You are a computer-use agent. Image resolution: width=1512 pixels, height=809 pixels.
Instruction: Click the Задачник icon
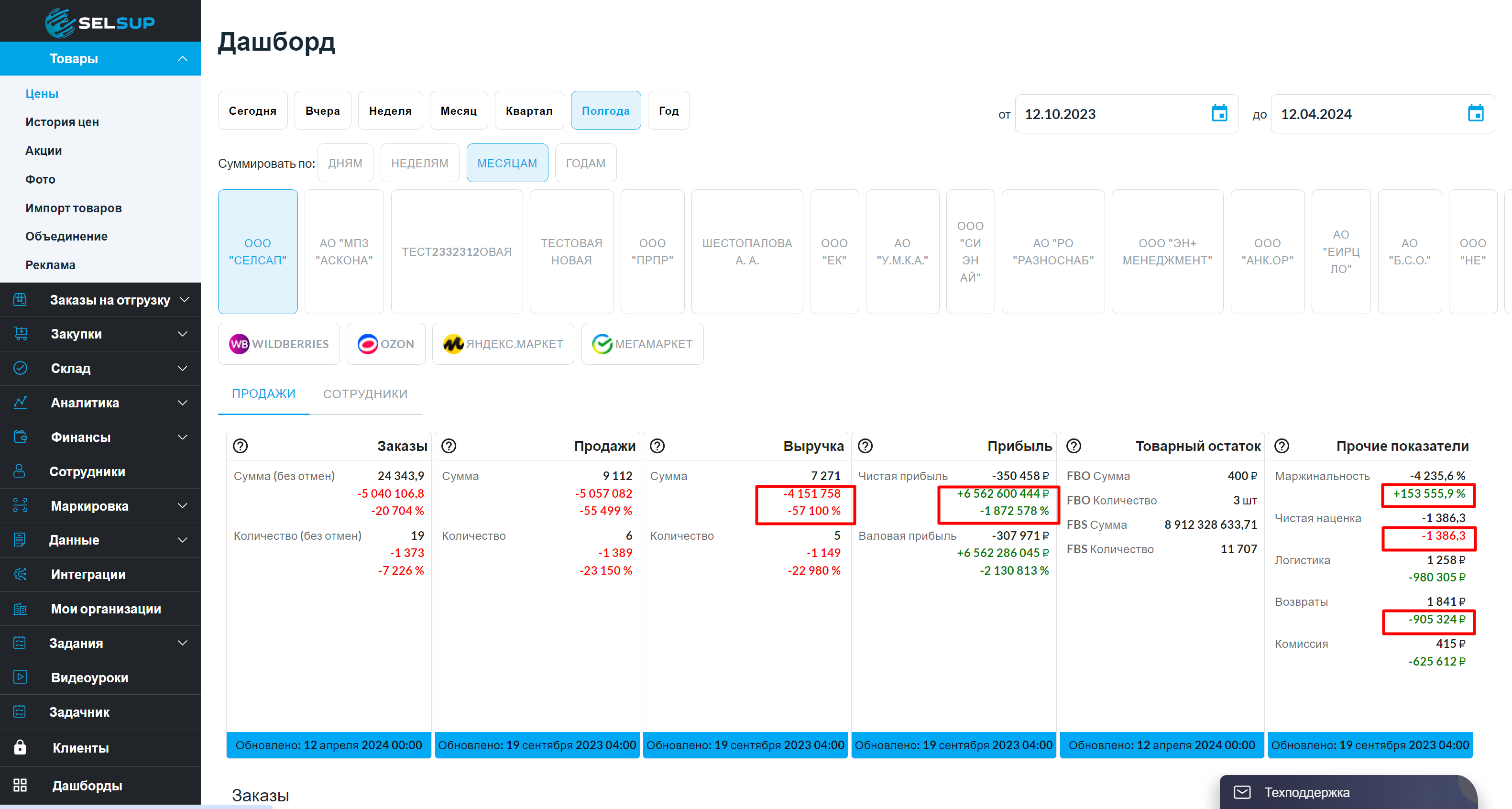(x=20, y=711)
